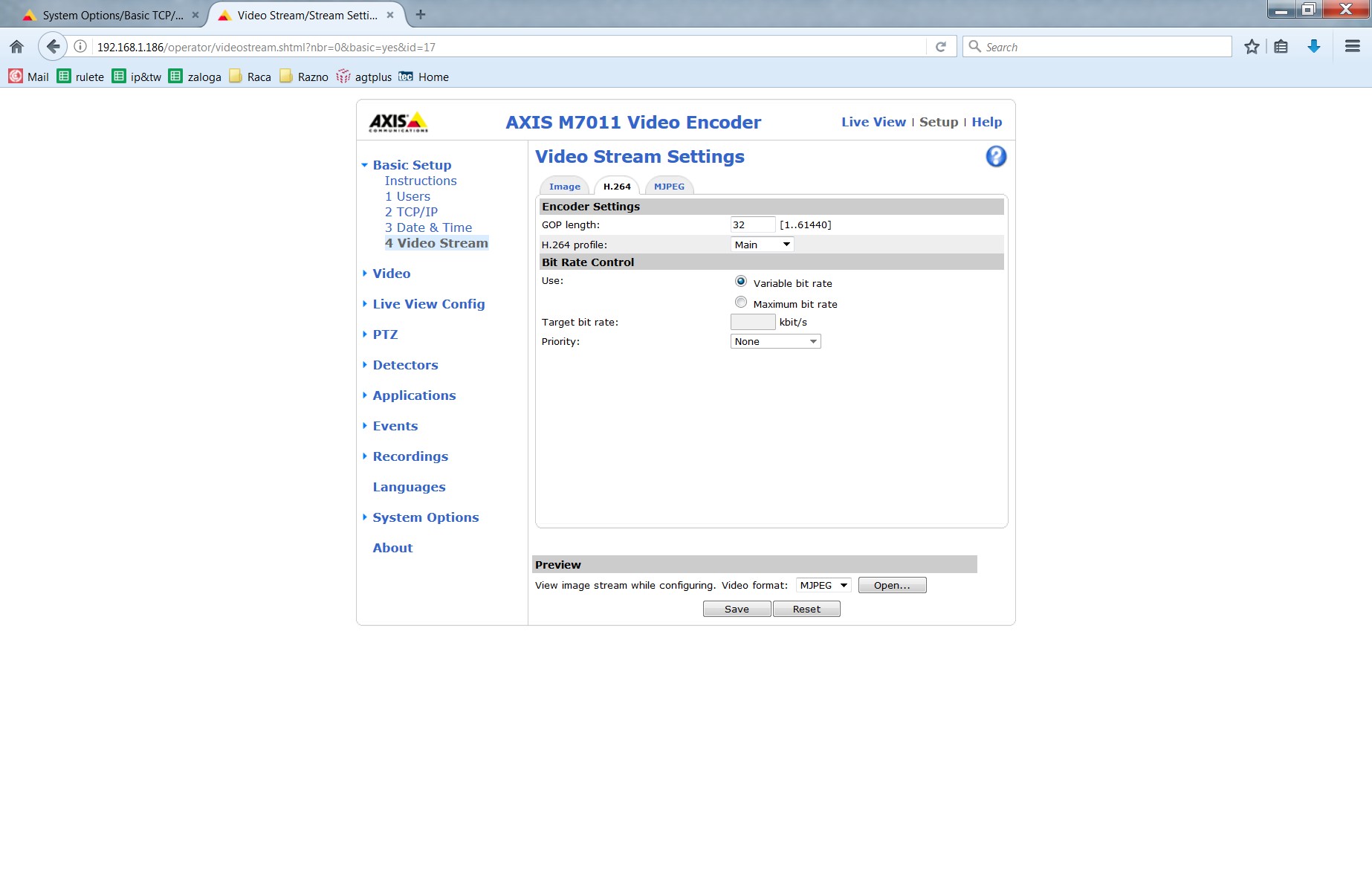
Task: Click the Open... preview button
Action: (x=892, y=585)
